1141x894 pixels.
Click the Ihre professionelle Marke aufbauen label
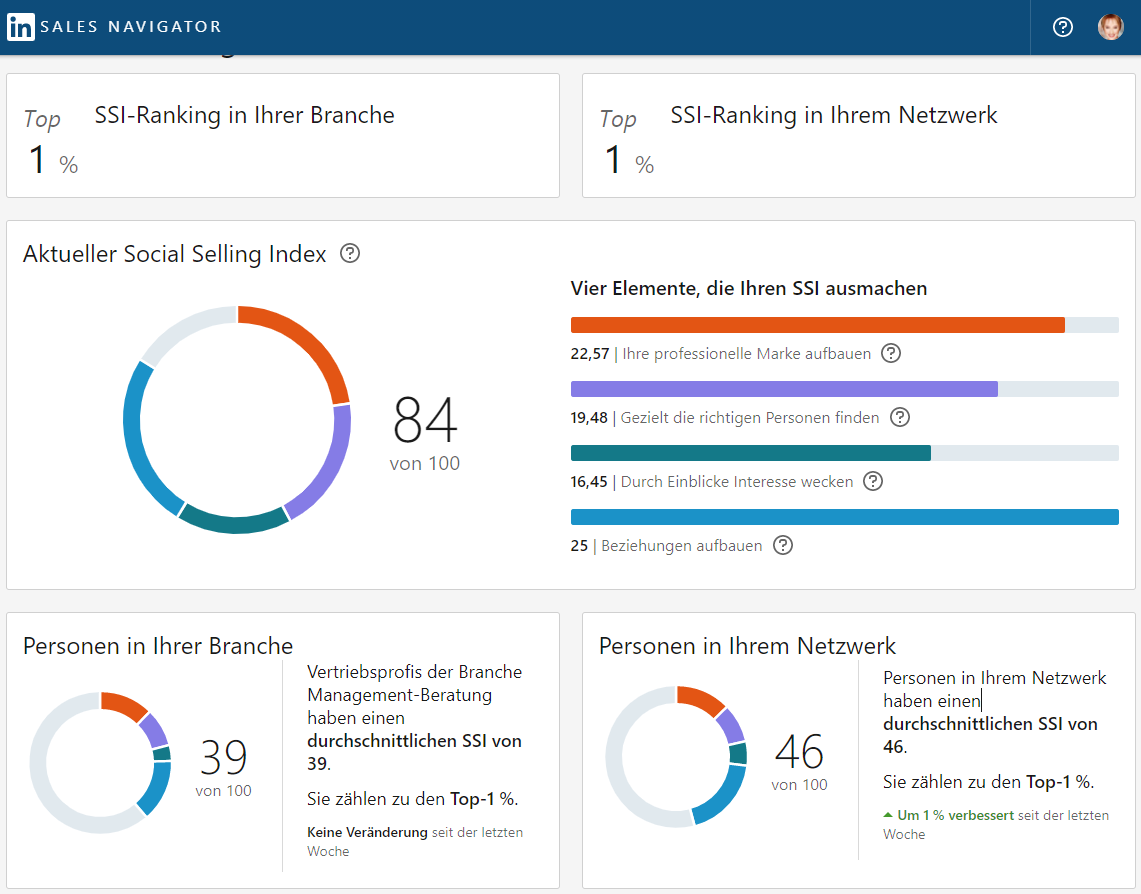(747, 354)
